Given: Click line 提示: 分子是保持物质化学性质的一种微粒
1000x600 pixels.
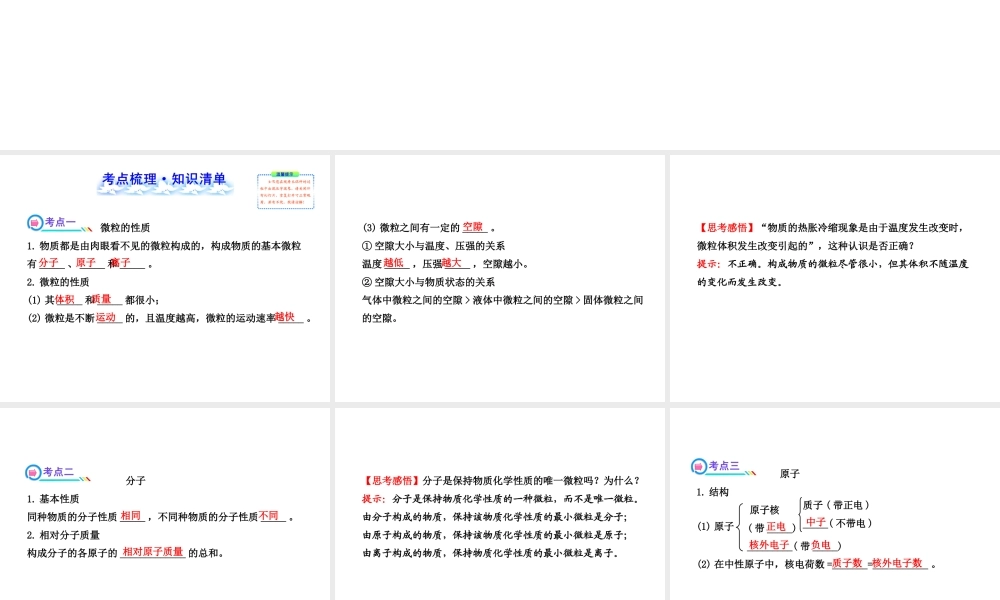Looking at the screenshot, I should pyautogui.click(x=501, y=499).
